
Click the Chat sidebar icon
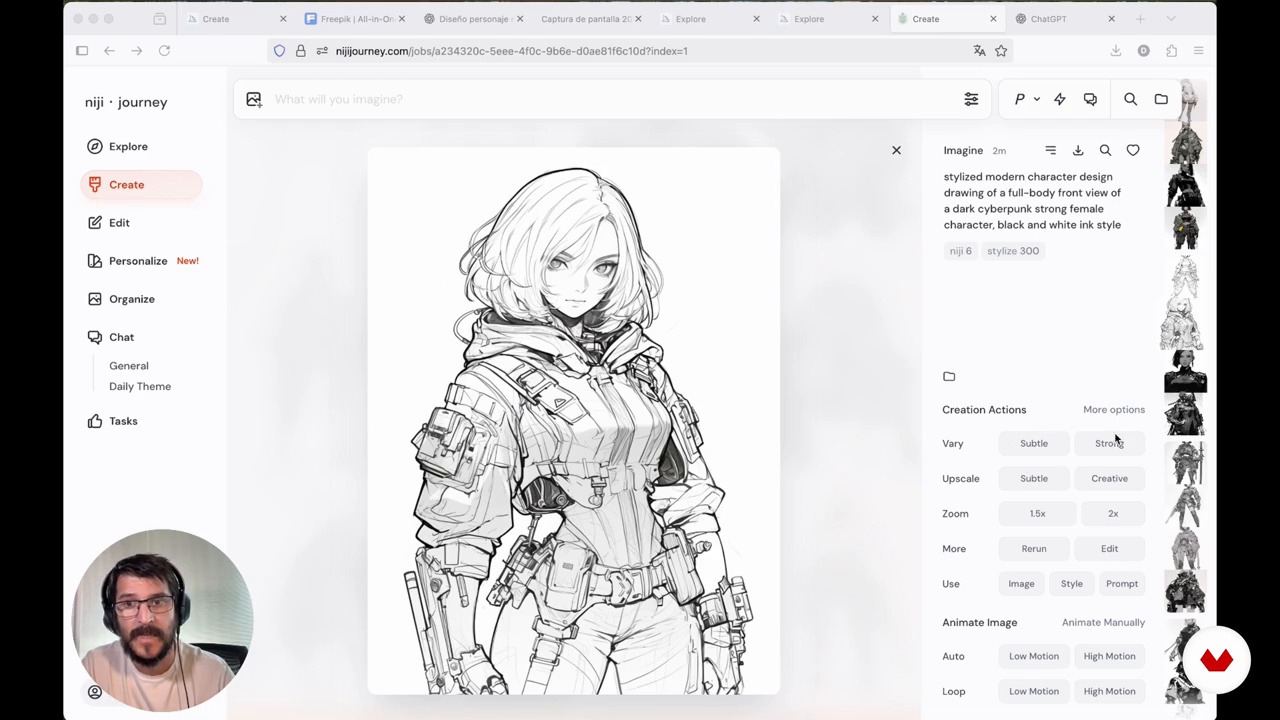(x=94, y=337)
